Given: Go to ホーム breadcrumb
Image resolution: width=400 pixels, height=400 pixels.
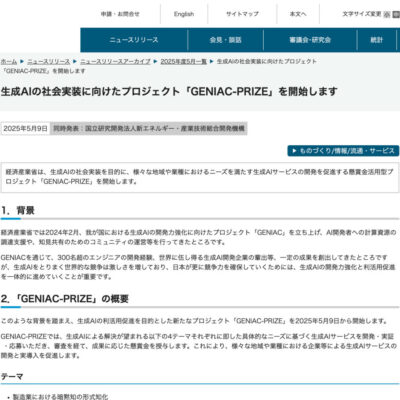Looking at the screenshot, I should [x=9, y=62].
